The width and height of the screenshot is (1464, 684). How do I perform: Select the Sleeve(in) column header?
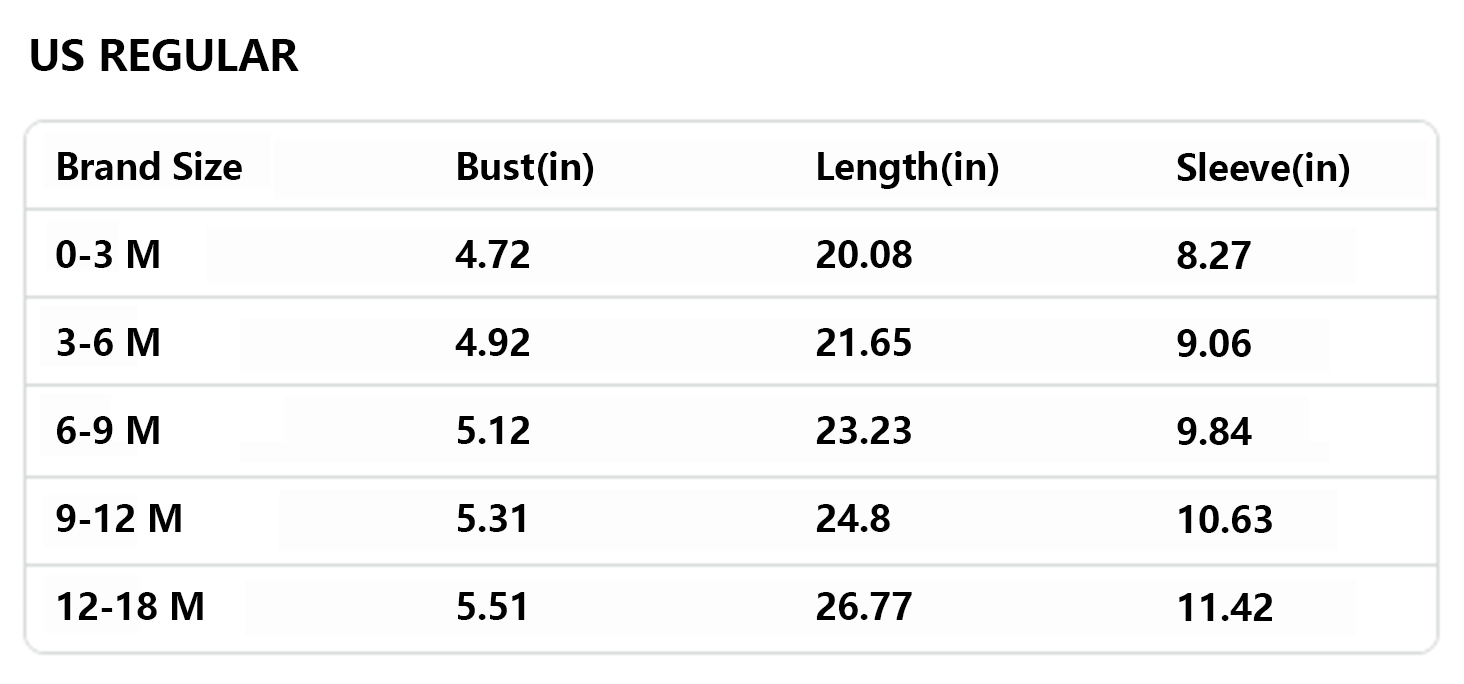[1262, 169]
